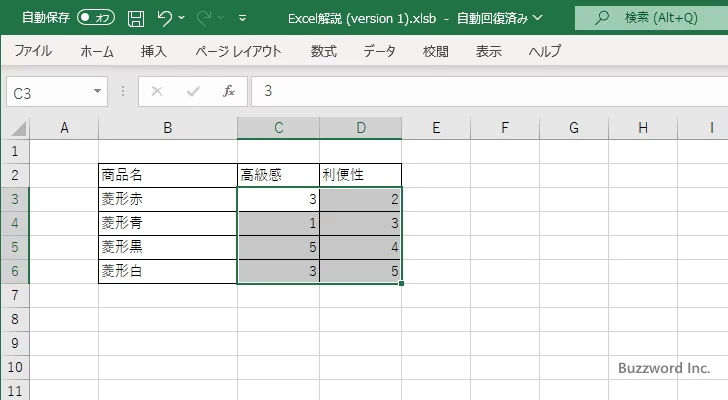This screenshot has height=400, width=728.
Task: Select row 3 header
Action: coord(15,199)
